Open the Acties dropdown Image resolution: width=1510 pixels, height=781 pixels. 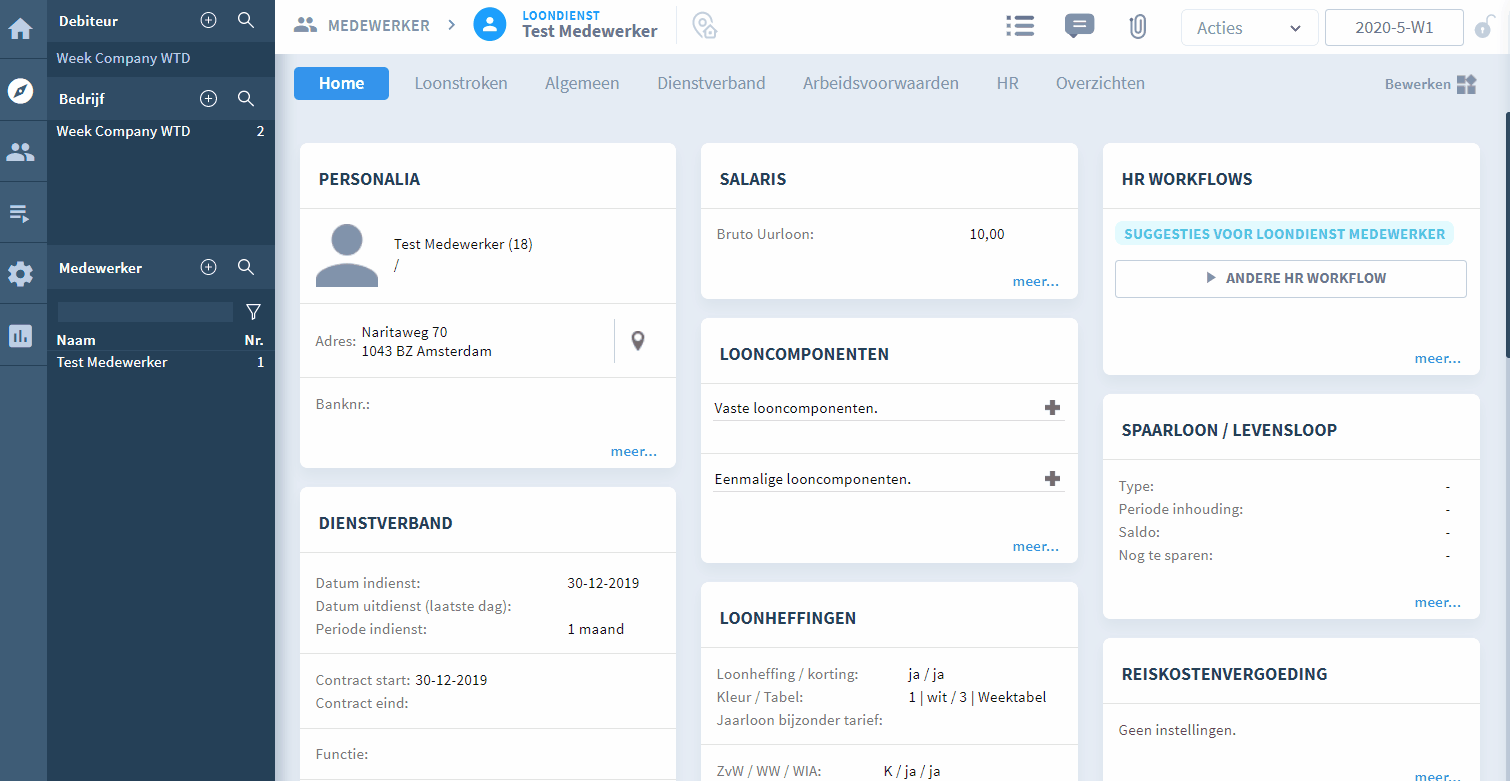coord(1249,28)
